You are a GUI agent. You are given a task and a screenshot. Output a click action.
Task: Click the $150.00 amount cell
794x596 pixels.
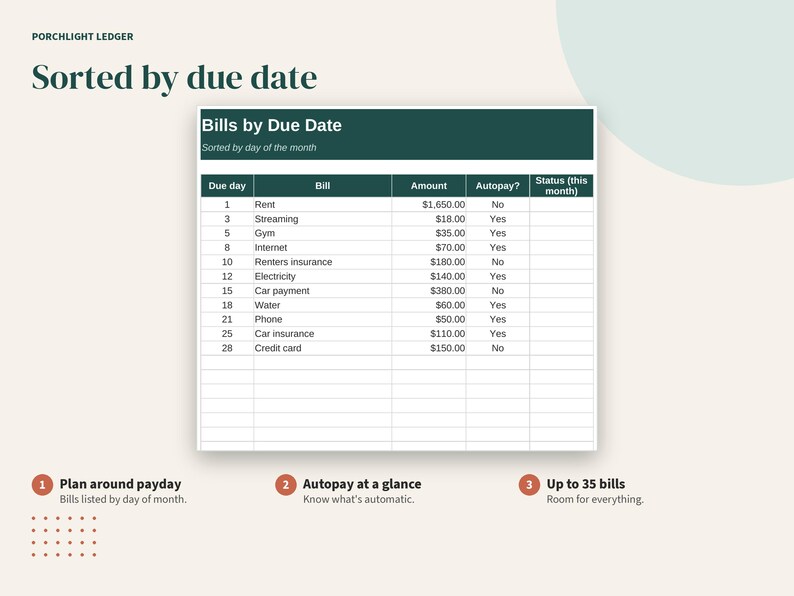click(429, 348)
